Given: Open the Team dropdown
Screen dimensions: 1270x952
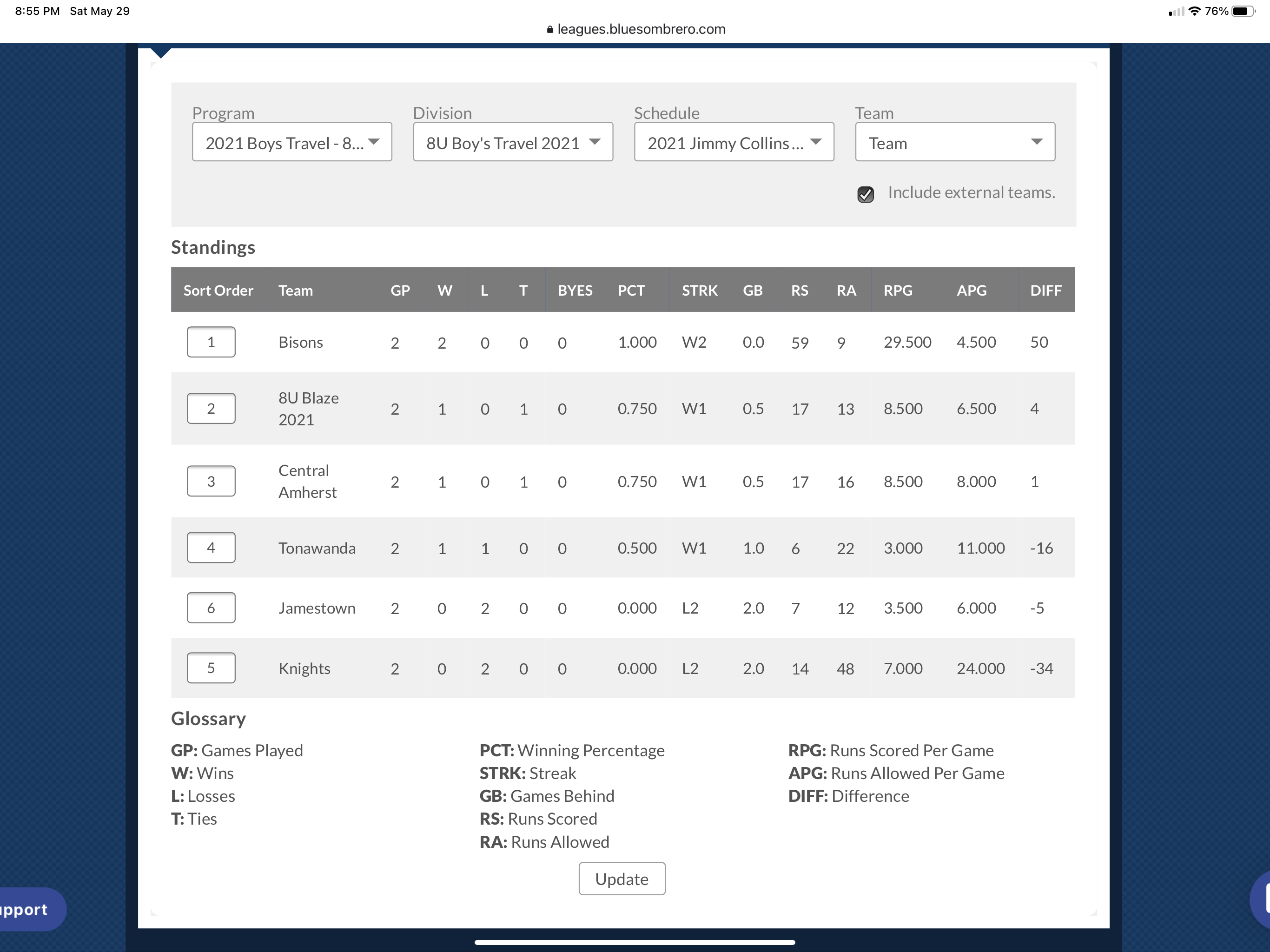Looking at the screenshot, I should (x=955, y=142).
